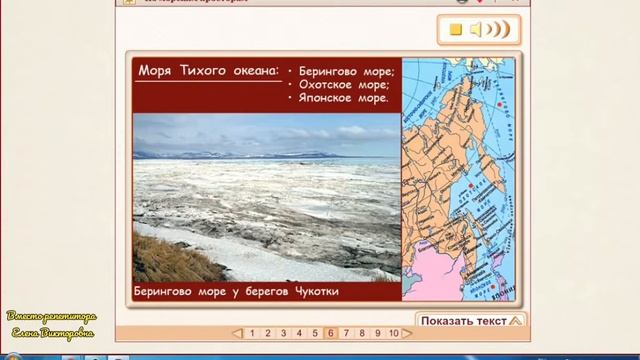Click the Показать текст button
Viewport: 640px width, 360px height.
pos(471,320)
